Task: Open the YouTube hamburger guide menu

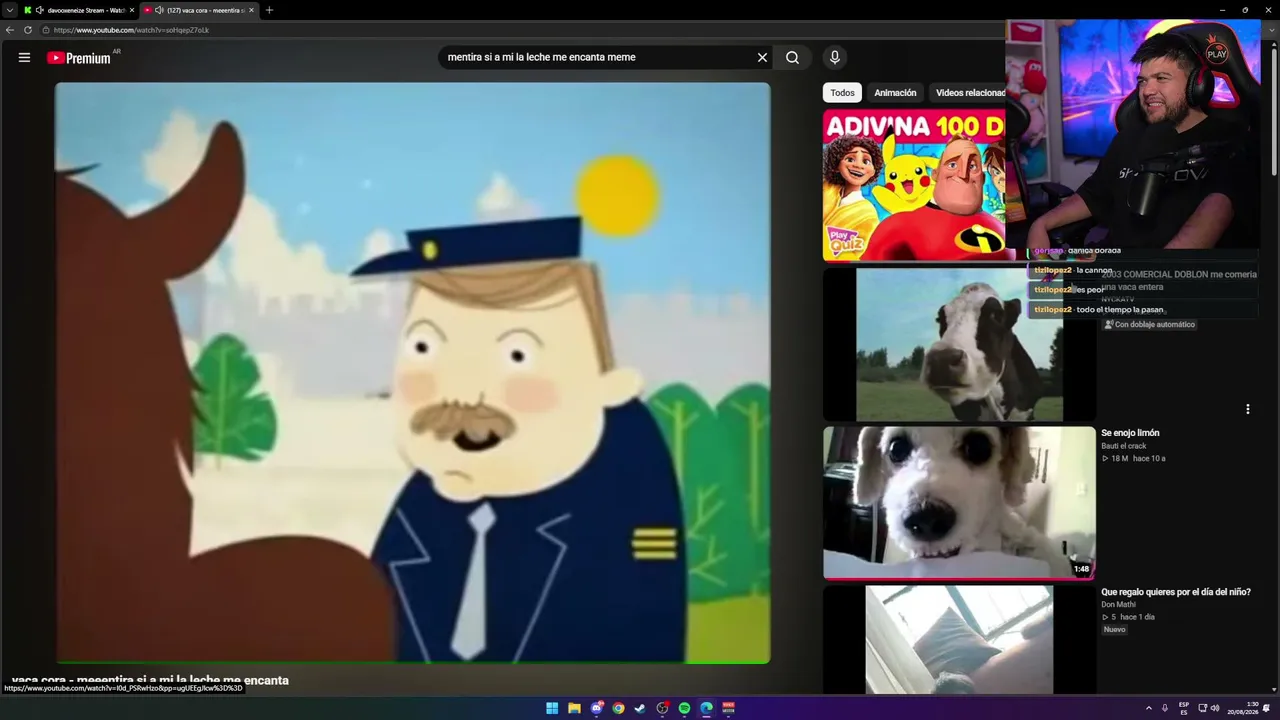Action: click(24, 58)
